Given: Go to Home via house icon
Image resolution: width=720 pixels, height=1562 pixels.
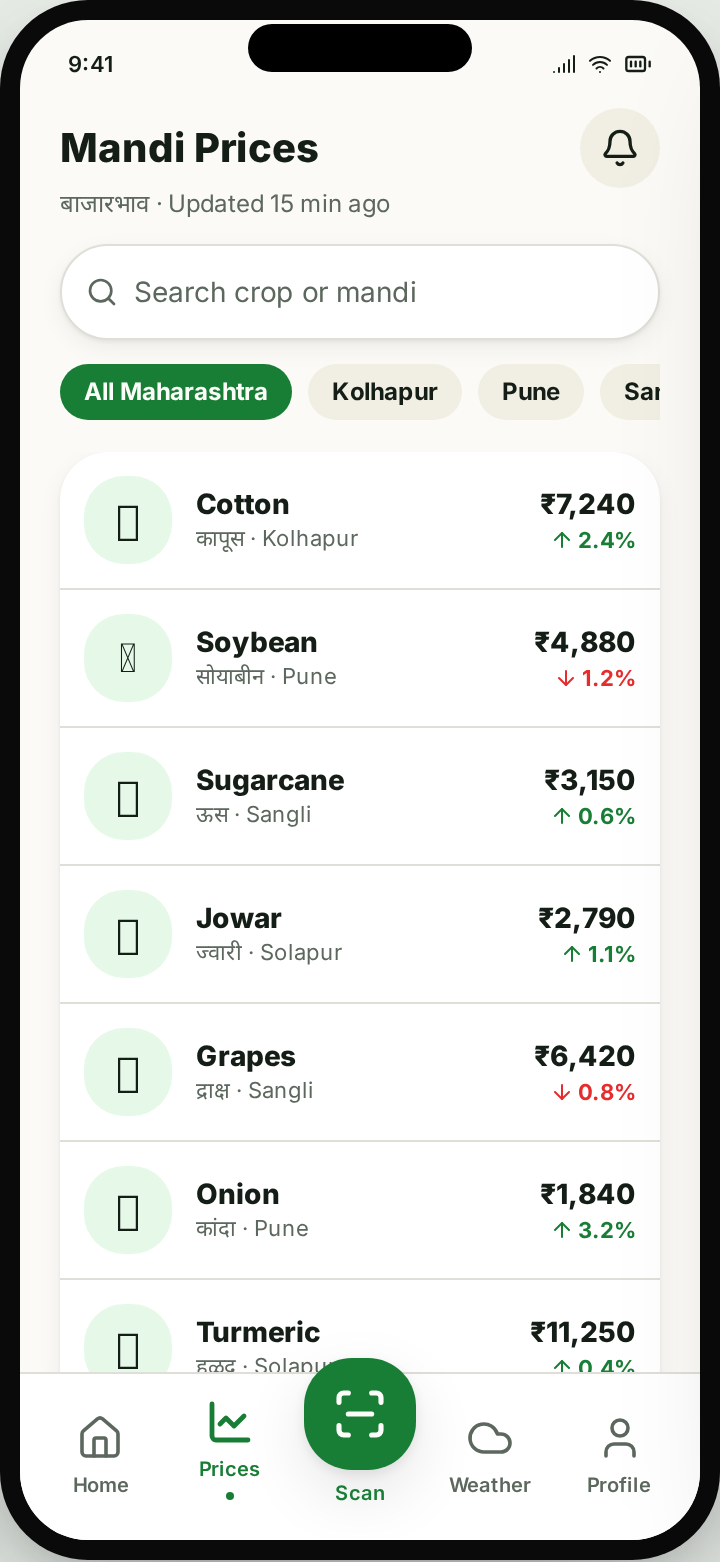Looking at the screenshot, I should [x=100, y=1438].
